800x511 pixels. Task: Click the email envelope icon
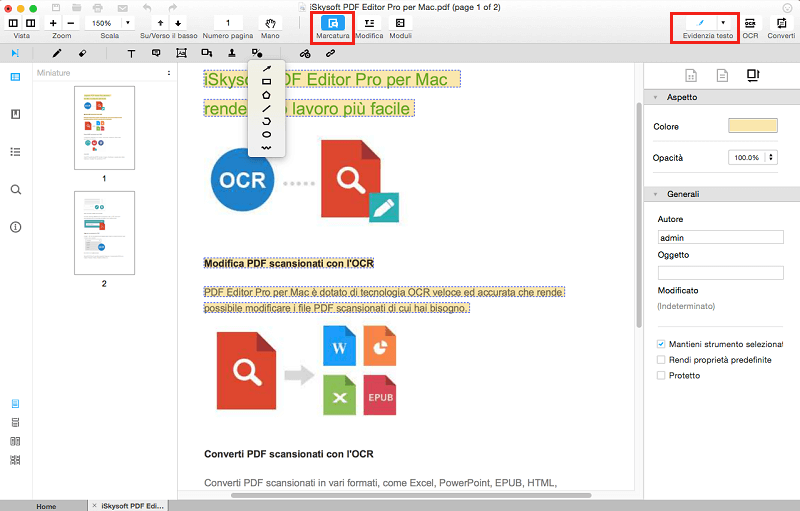pos(122,8)
